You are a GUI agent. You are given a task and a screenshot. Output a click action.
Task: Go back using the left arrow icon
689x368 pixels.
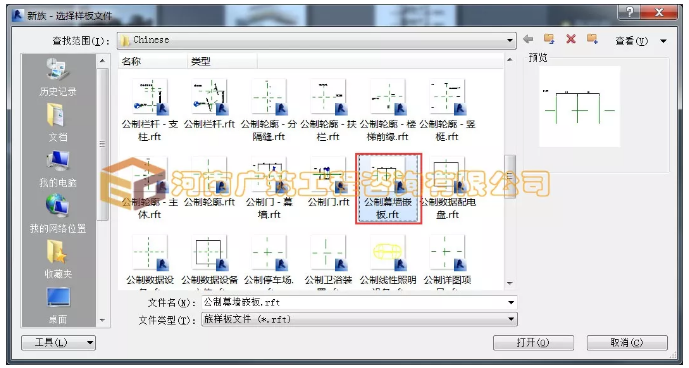coord(528,40)
